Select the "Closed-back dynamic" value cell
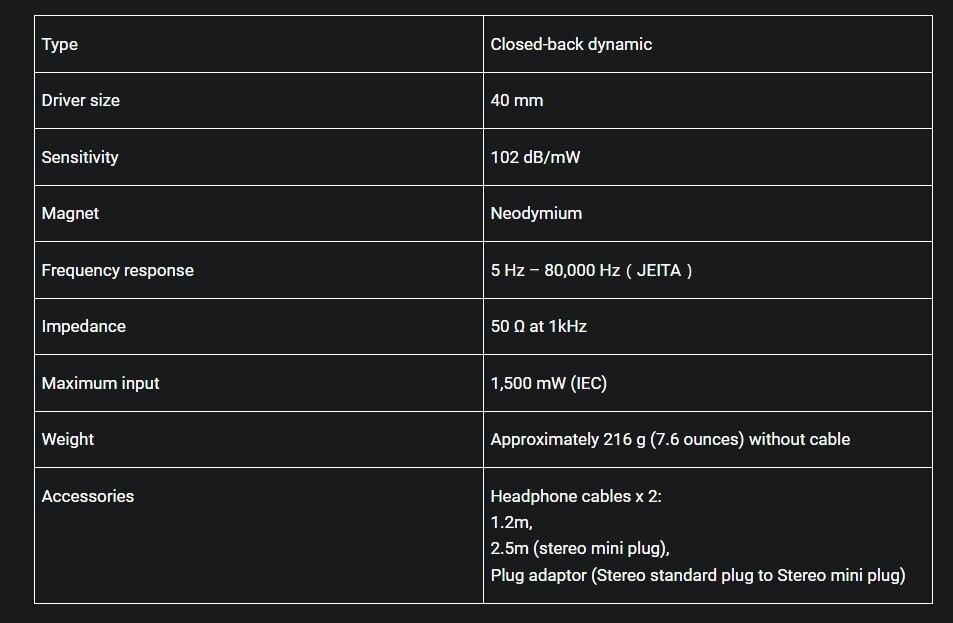Viewport: 953px width, 623px height. point(571,44)
